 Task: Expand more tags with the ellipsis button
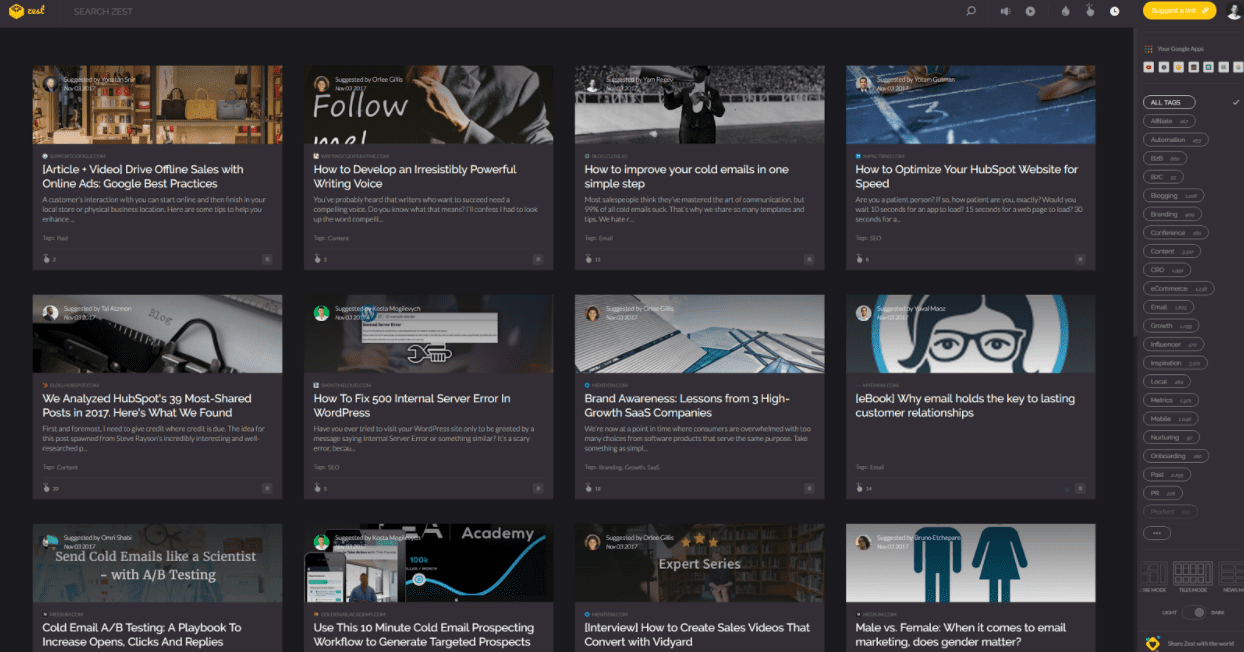pos(1156,533)
